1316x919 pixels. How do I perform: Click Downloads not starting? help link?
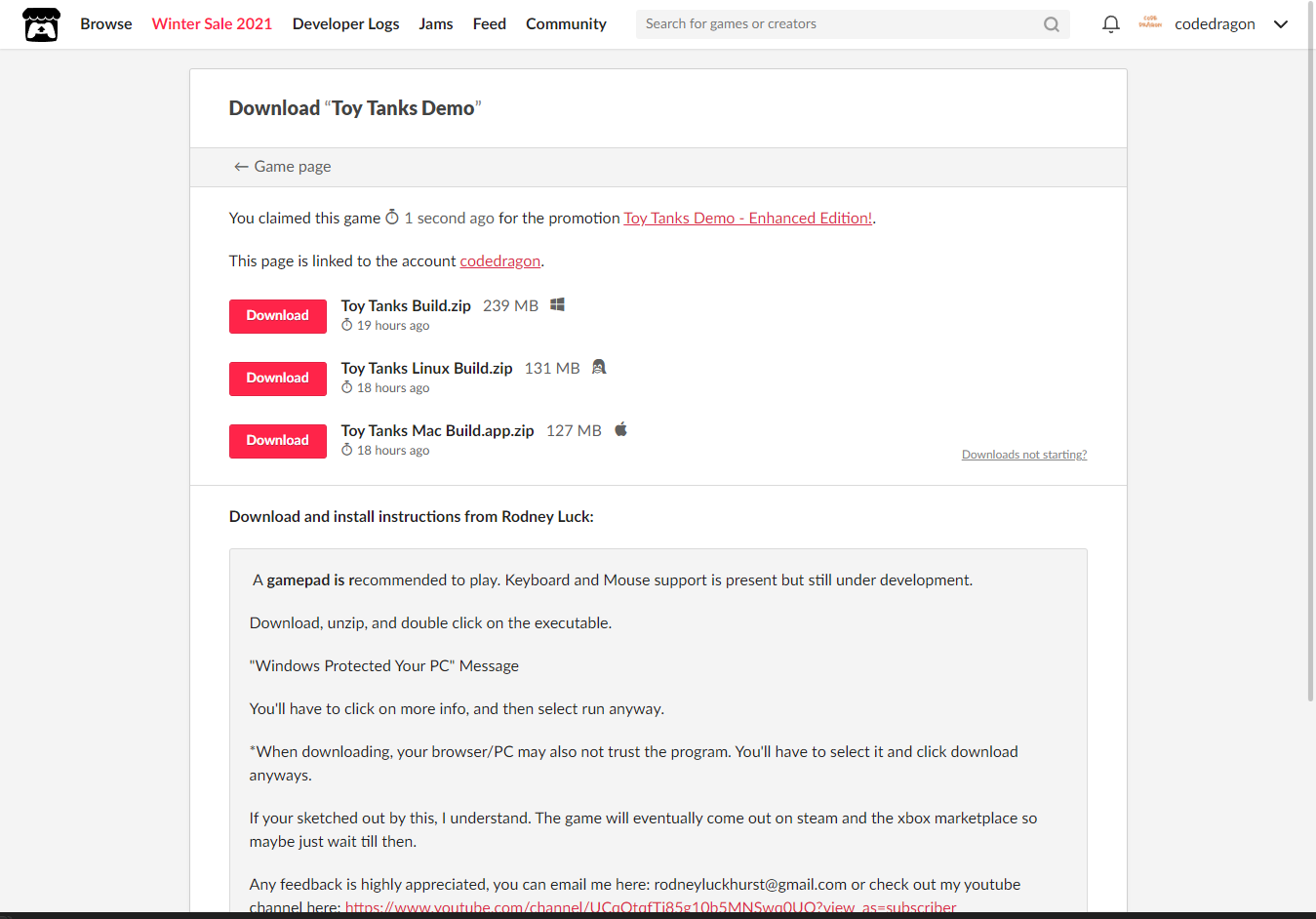(x=1024, y=455)
